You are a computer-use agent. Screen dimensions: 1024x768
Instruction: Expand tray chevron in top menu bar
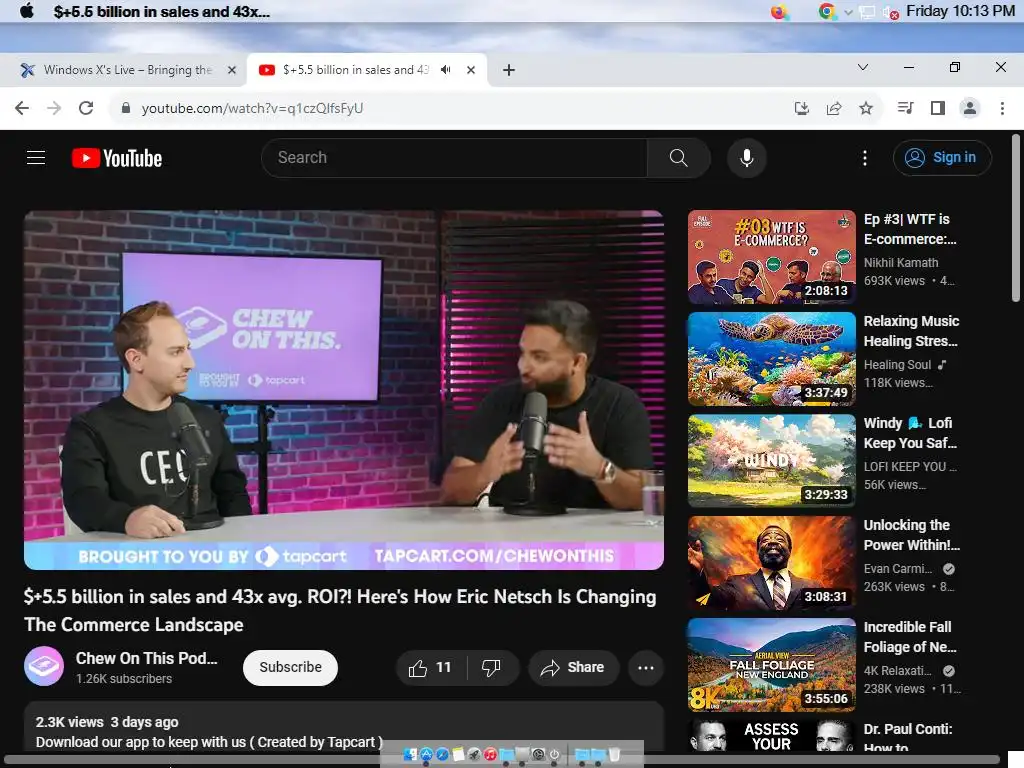[x=848, y=12]
